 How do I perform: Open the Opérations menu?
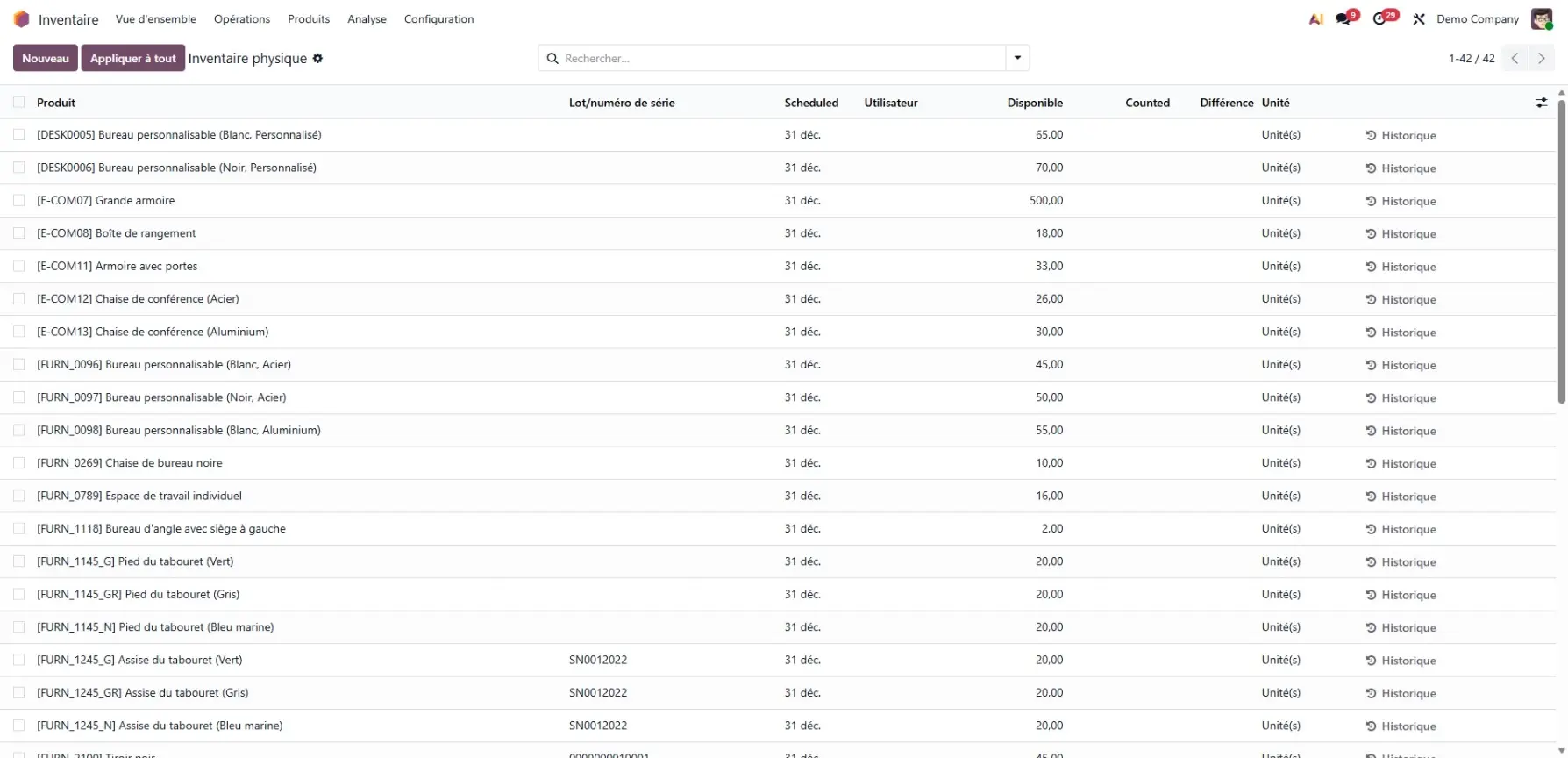pos(242,19)
